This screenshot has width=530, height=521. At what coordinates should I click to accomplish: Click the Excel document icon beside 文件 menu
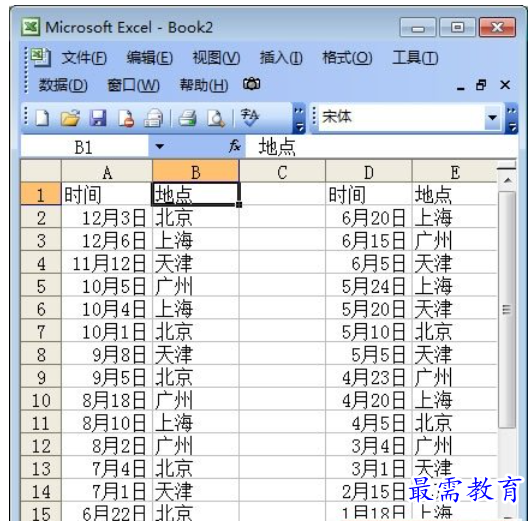[x=41, y=57]
